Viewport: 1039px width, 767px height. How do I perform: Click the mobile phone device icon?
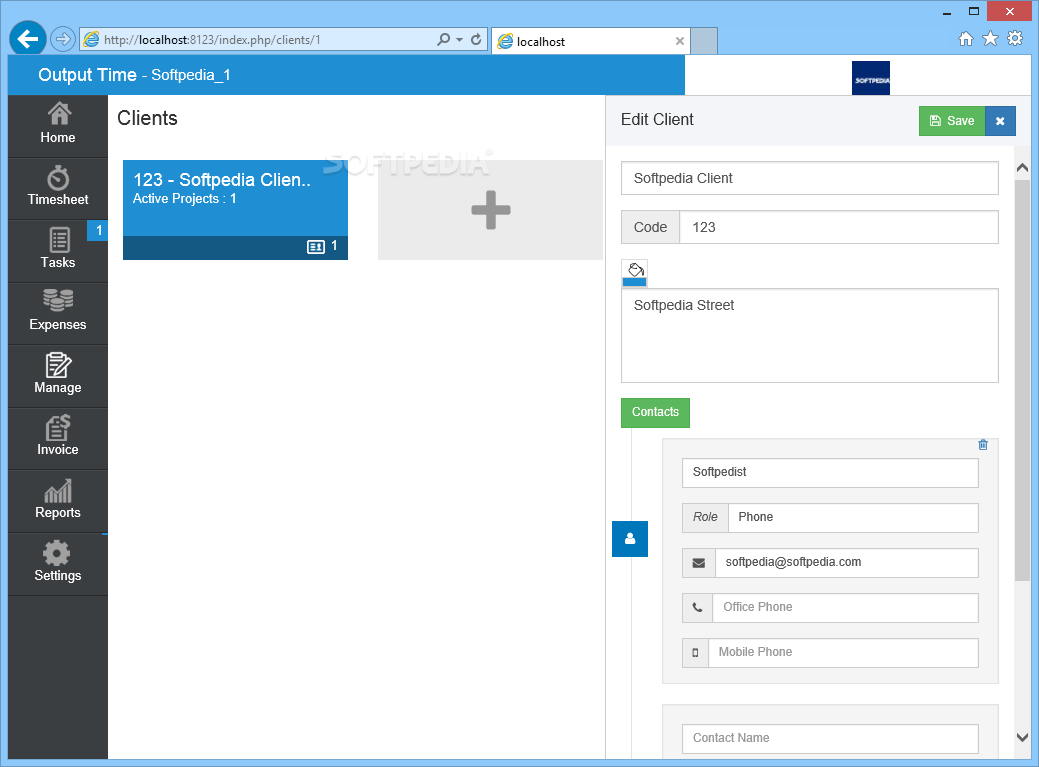(695, 652)
